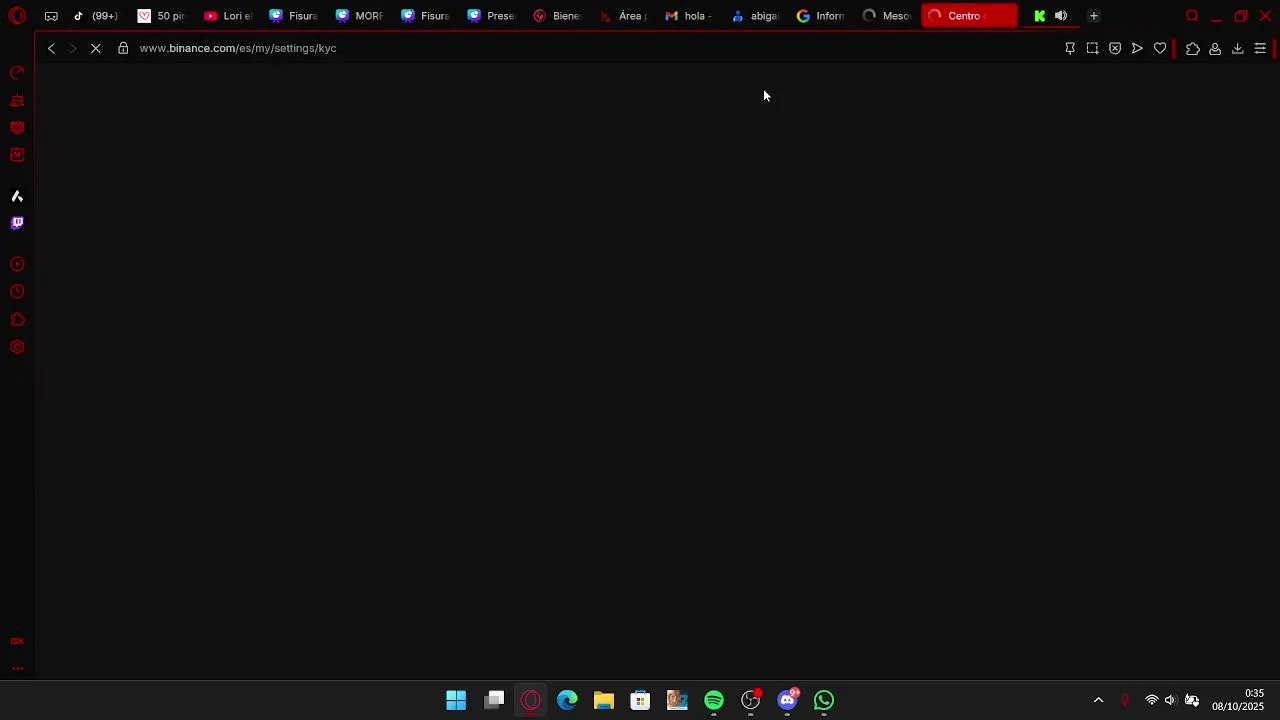Open Spotify from the taskbar
This screenshot has height=720, width=1280.
pos(714,700)
